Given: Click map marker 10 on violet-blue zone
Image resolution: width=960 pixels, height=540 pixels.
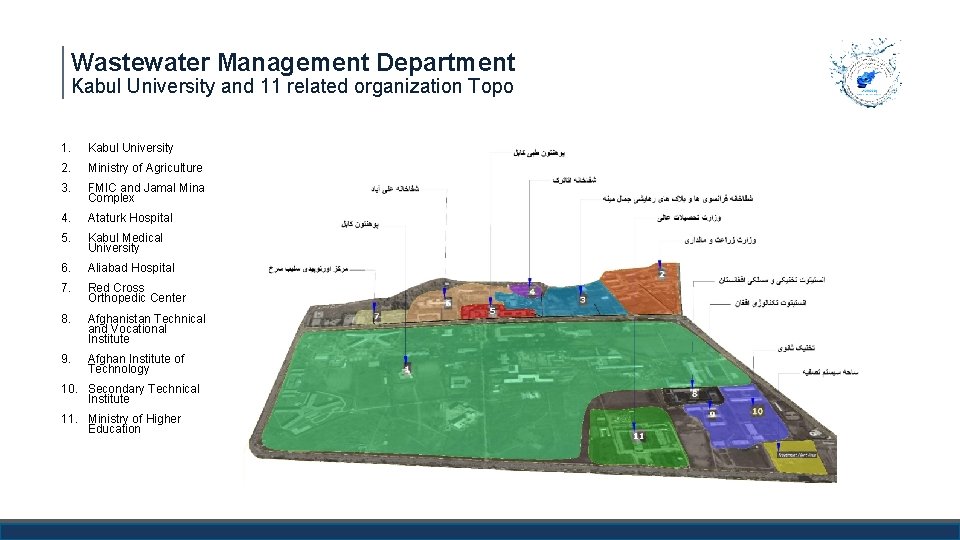Looking at the screenshot, I should [757, 411].
